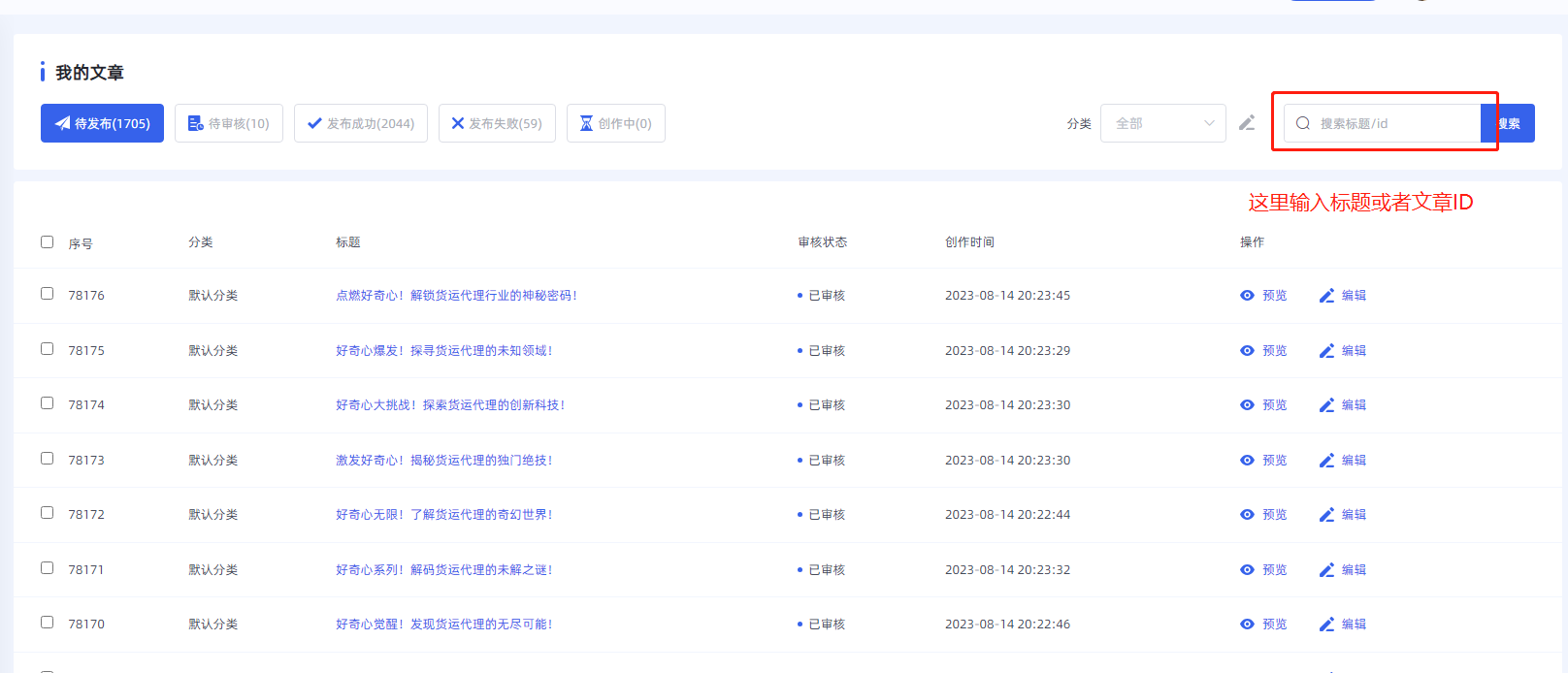Click the pencil edit icon for row 78175
Viewport: 1568px width, 673px height.
[1326, 351]
